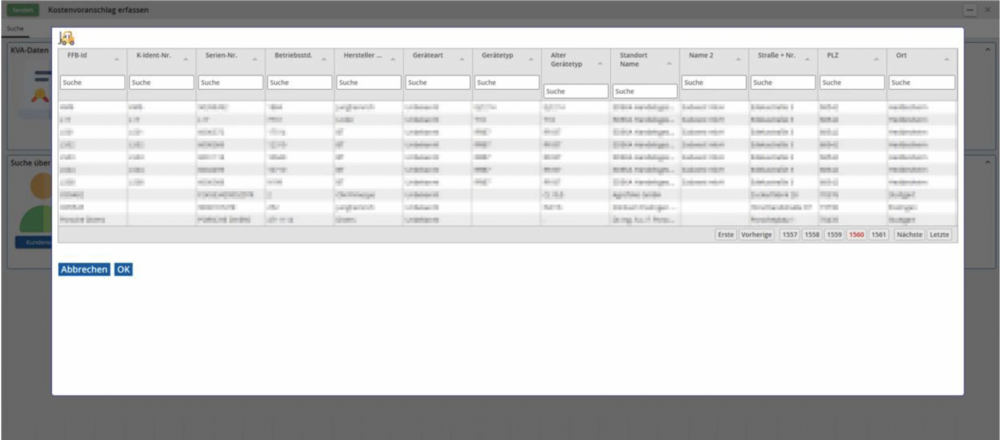
Task: Sort by Alter Gerätetyp column arrow
Action: (x=600, y=64)
